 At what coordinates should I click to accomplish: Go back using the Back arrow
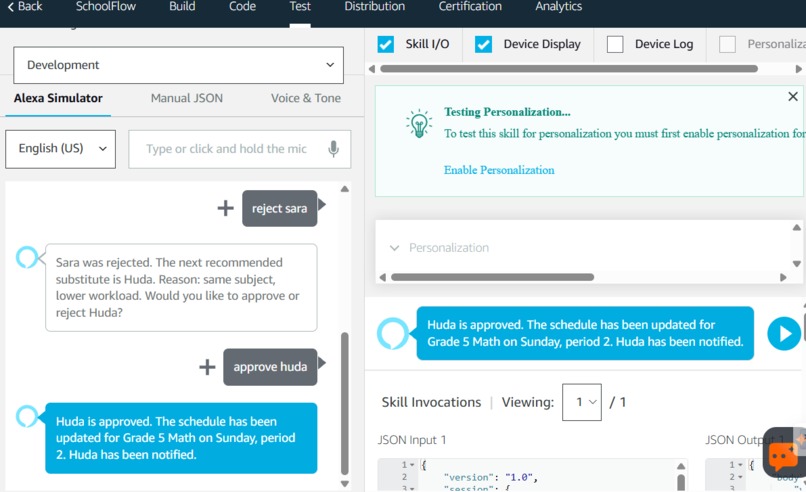25,7
